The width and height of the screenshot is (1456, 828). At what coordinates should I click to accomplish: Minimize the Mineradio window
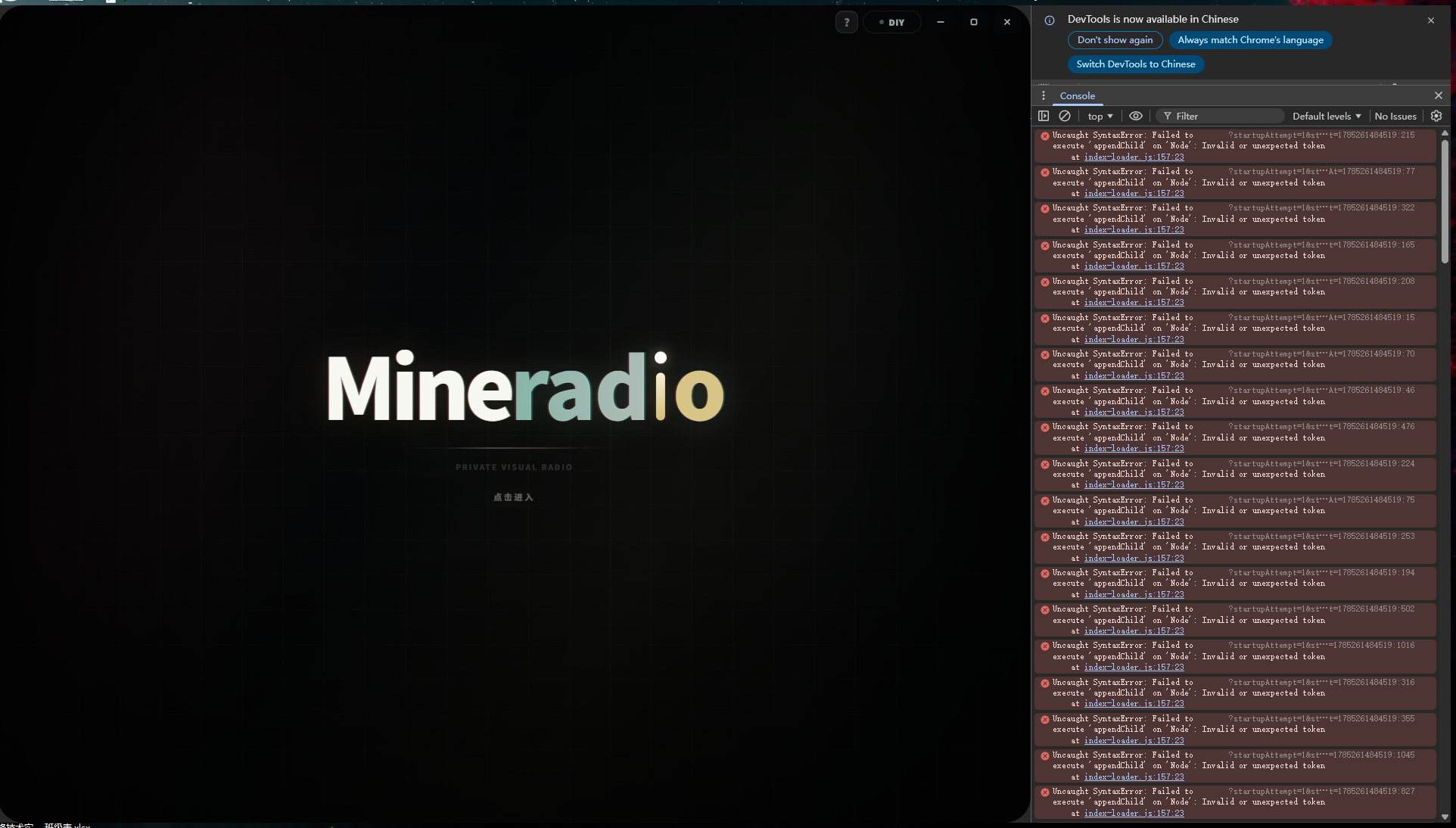941,23
